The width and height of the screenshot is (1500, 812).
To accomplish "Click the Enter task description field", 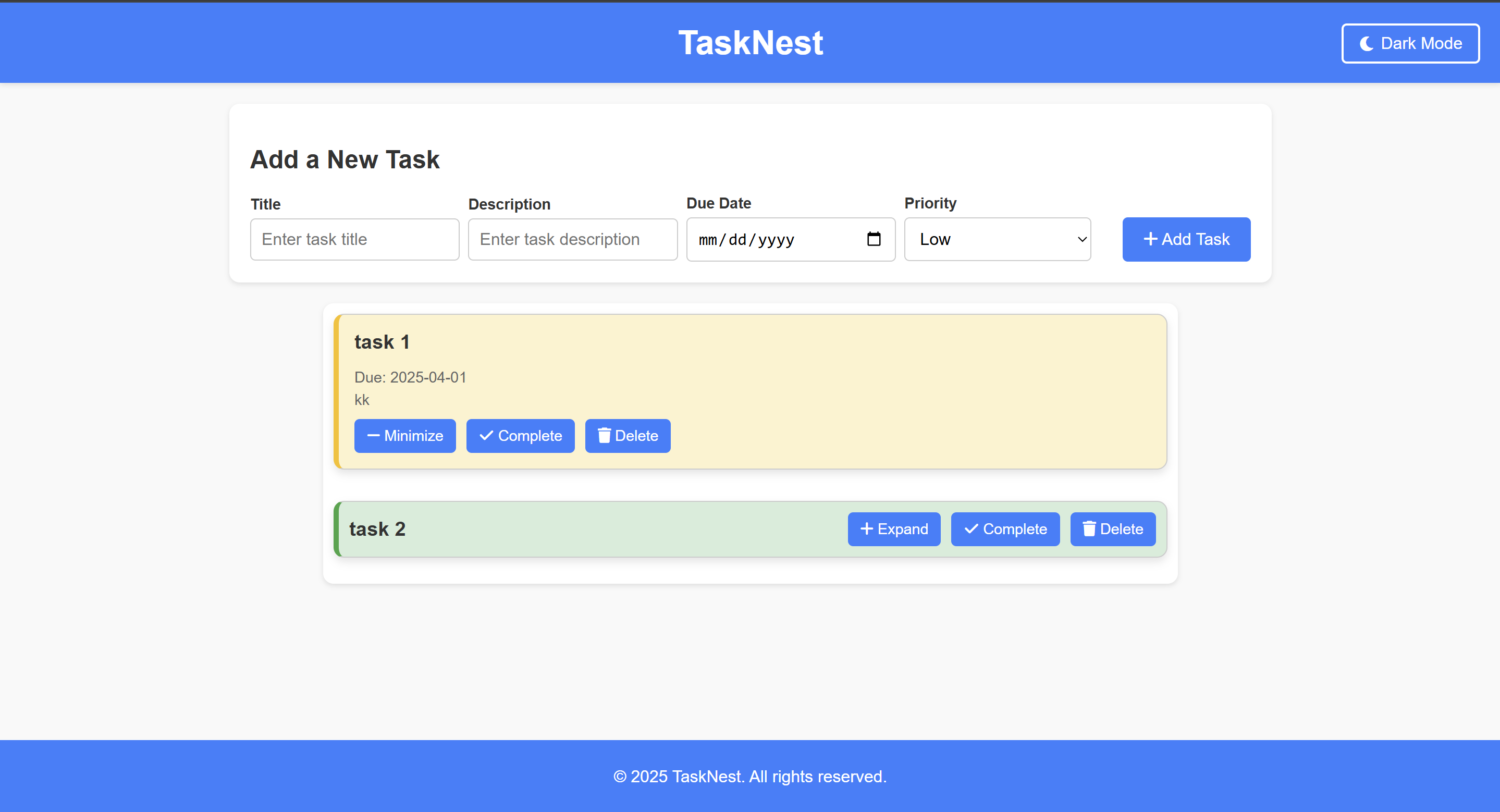I will tap(572, 239).
